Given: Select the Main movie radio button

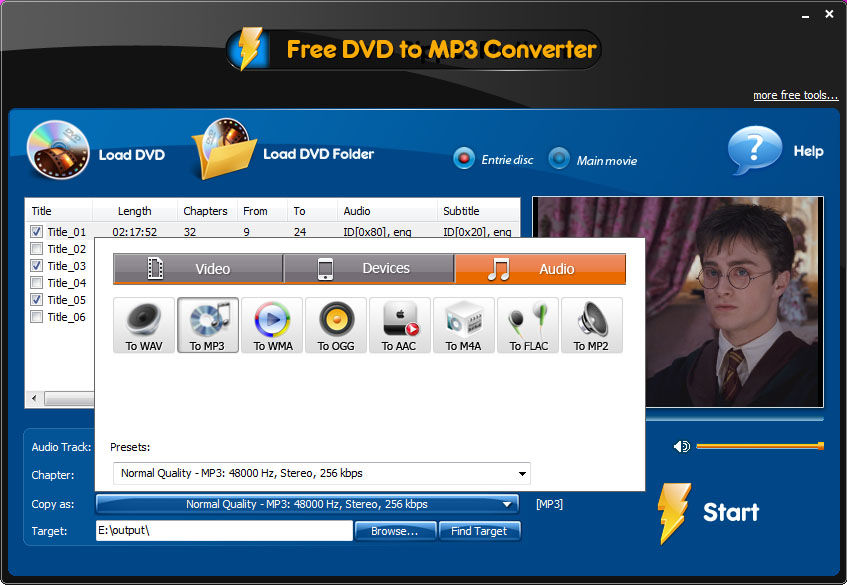Looking at the screenshot, I should click(559, 158).
